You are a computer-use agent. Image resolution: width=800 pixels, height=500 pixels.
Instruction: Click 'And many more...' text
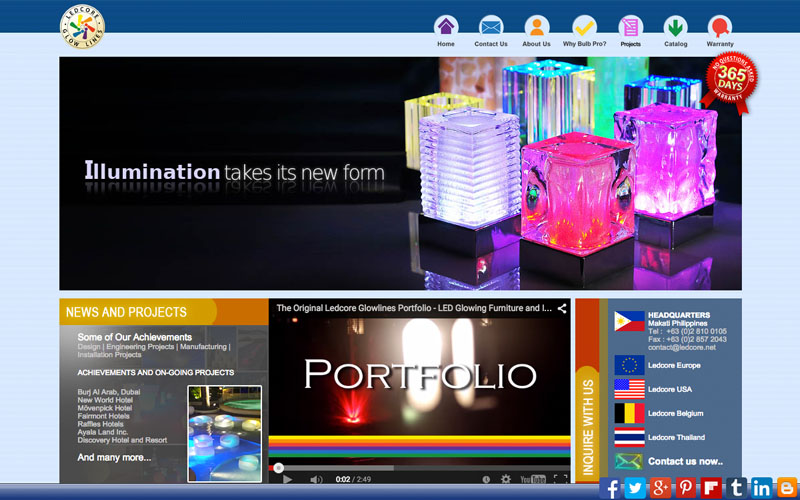(114, 458)
